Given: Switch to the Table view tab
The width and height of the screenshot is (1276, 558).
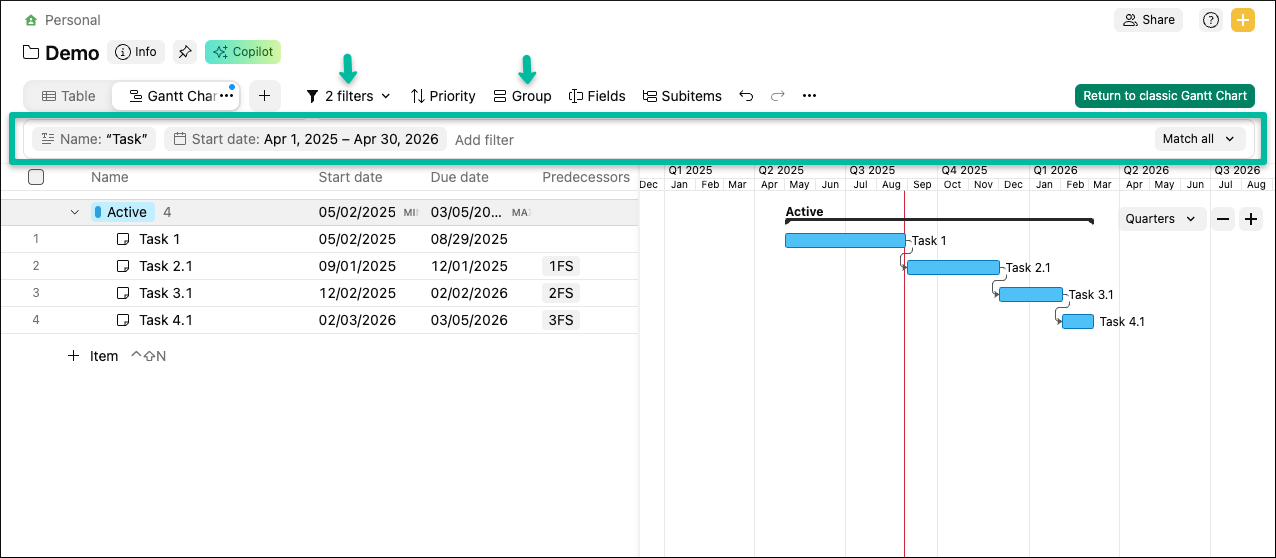Looking at the screenshot, I should 69,96.
